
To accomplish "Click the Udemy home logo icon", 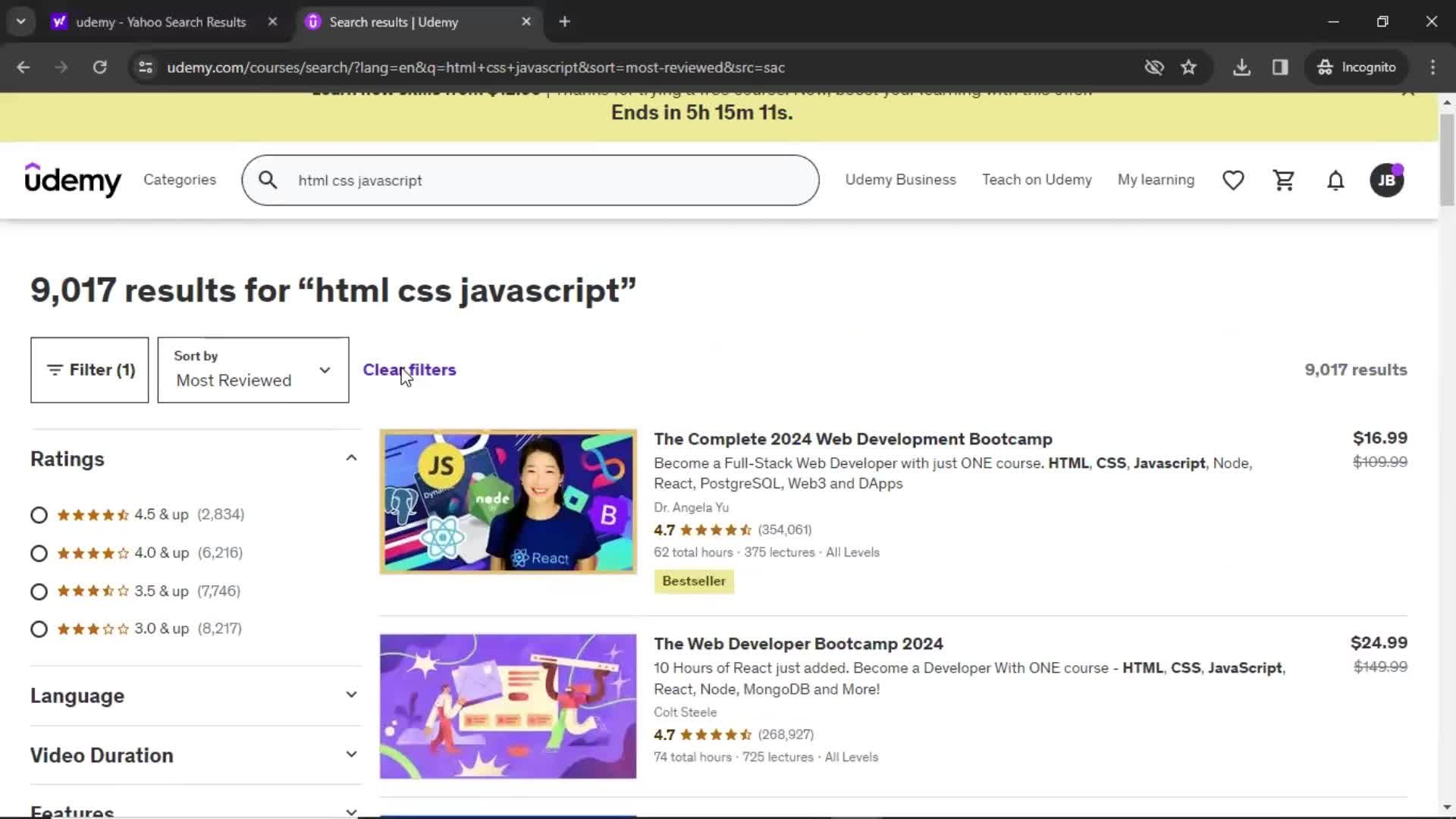I will 72,180.
